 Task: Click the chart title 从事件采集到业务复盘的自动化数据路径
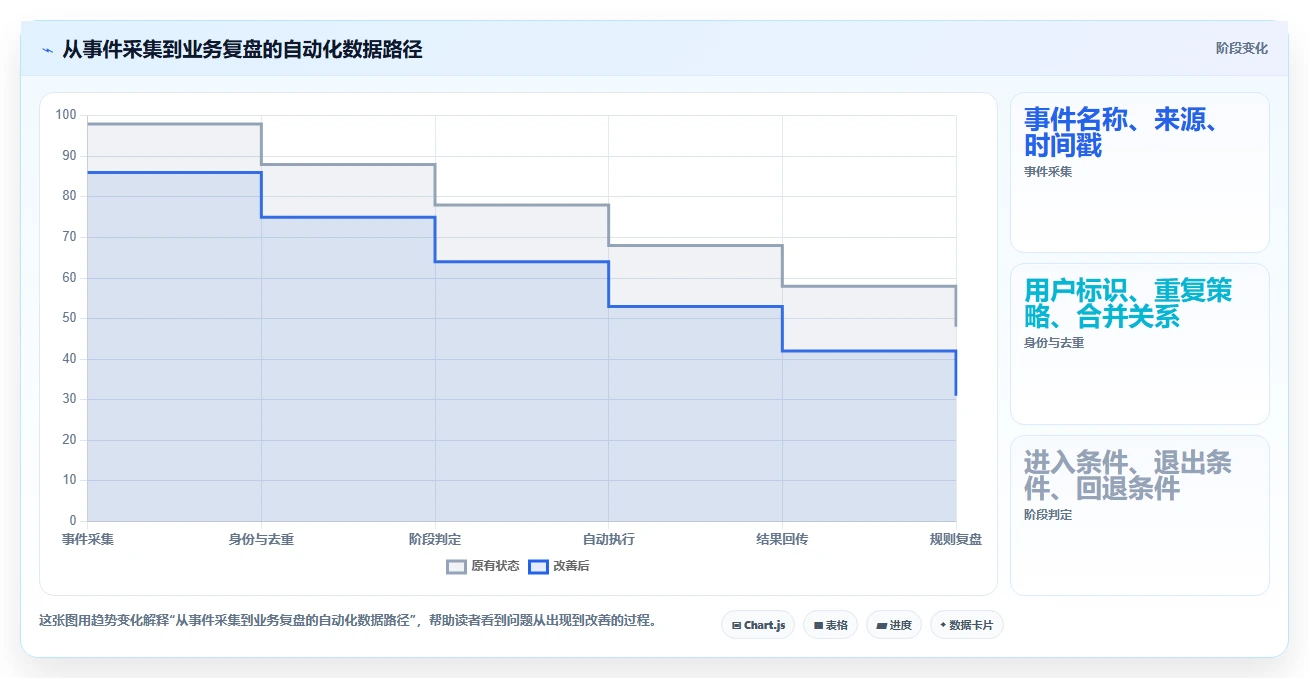(x=242, y=49)
